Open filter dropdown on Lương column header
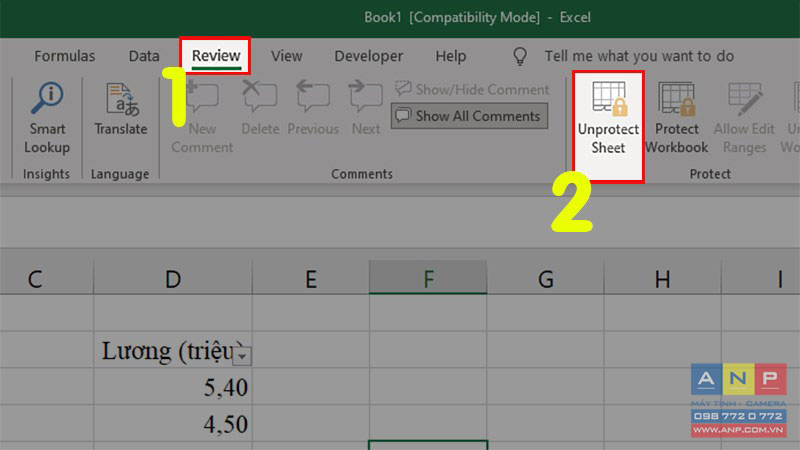 [242, 355]
